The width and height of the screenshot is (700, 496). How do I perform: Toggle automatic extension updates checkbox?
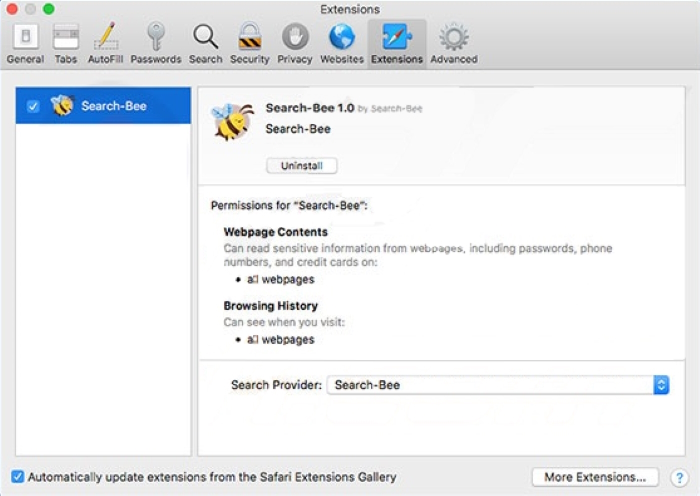click(17, 477)
